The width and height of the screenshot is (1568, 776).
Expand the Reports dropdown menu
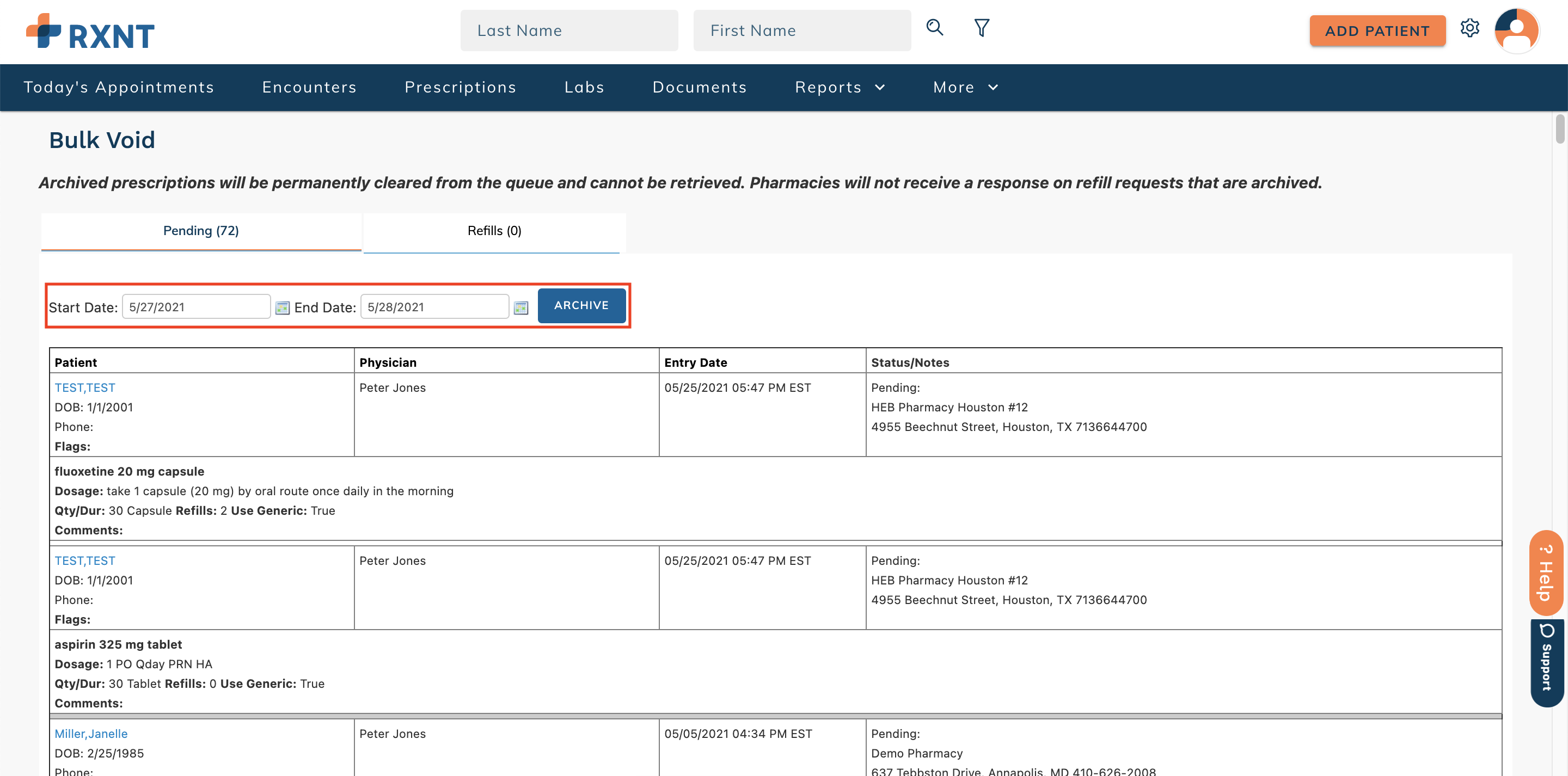point(840,87)
